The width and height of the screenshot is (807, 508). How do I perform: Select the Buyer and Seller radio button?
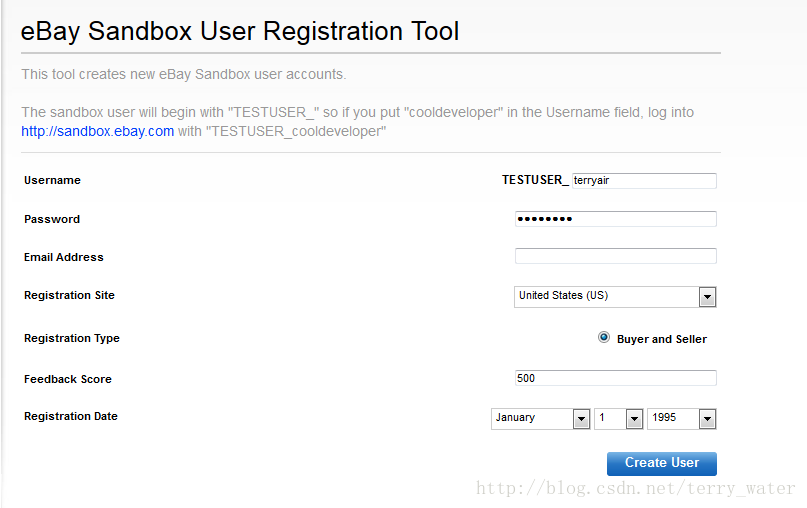coord(604,338)
